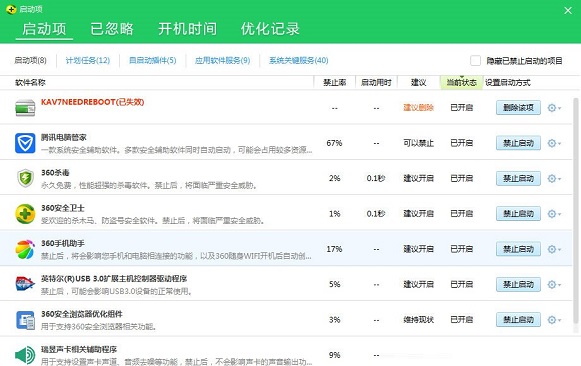581x366 pixels.
Task: Click the 瑞昱声卡 speaker icon
Action: (25, 355)
